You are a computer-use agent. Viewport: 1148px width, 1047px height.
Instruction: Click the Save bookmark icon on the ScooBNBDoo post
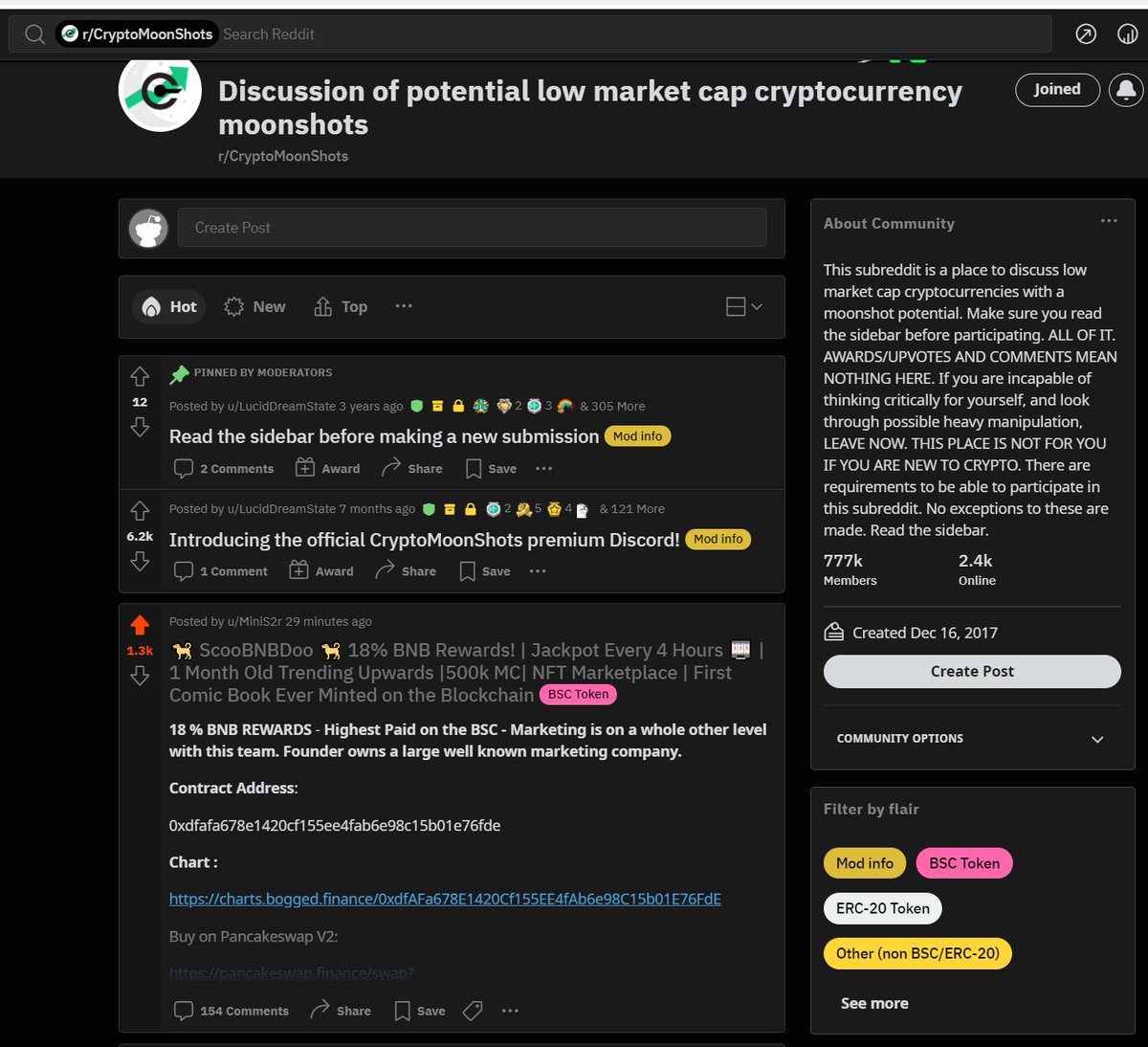(403, 1011)
